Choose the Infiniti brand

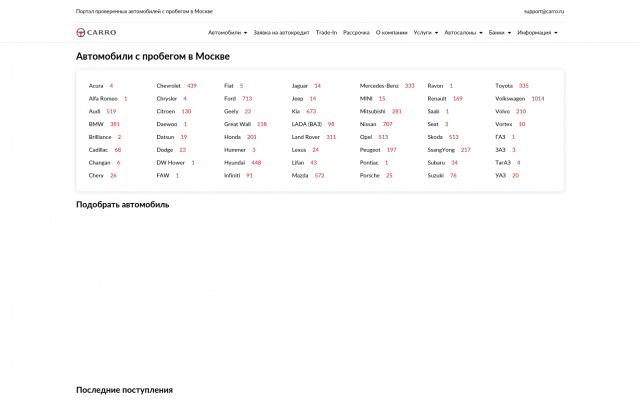pos(232,176)
